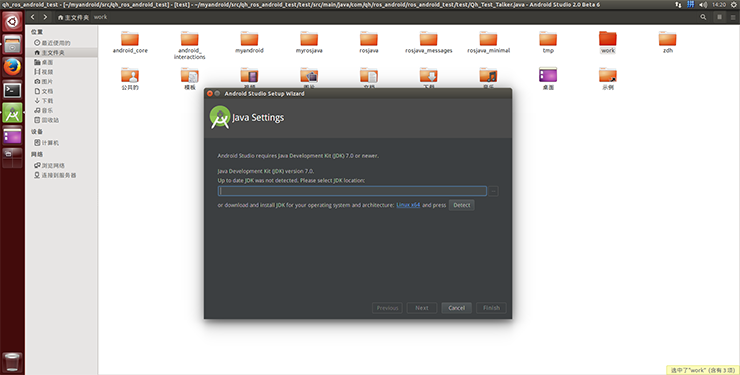
Task: Select the rosjava_minimal folder
Action: [488, 42]
